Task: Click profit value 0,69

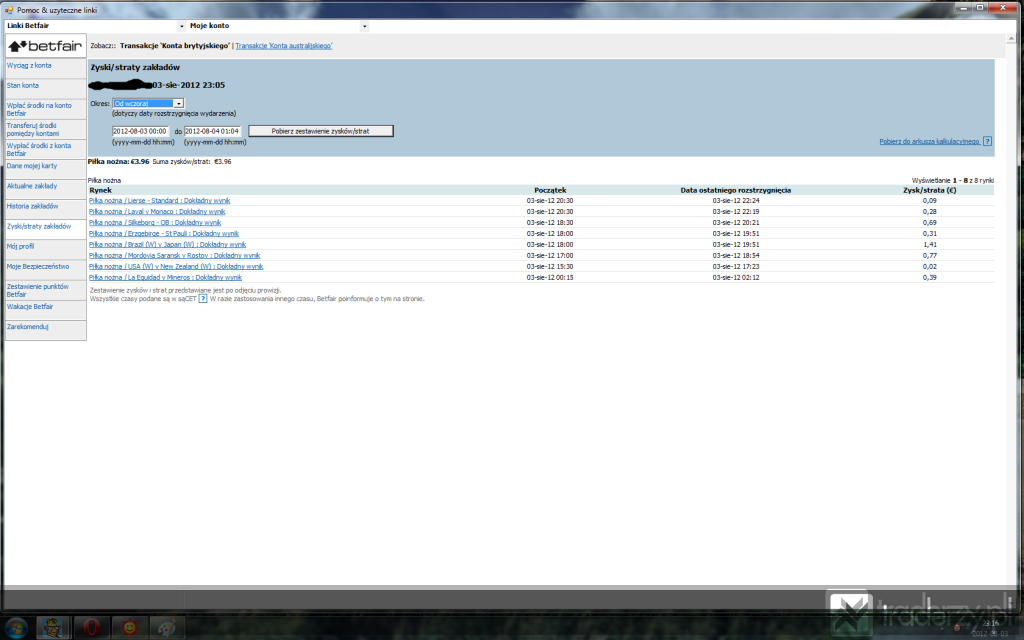Action: (929, 223)
